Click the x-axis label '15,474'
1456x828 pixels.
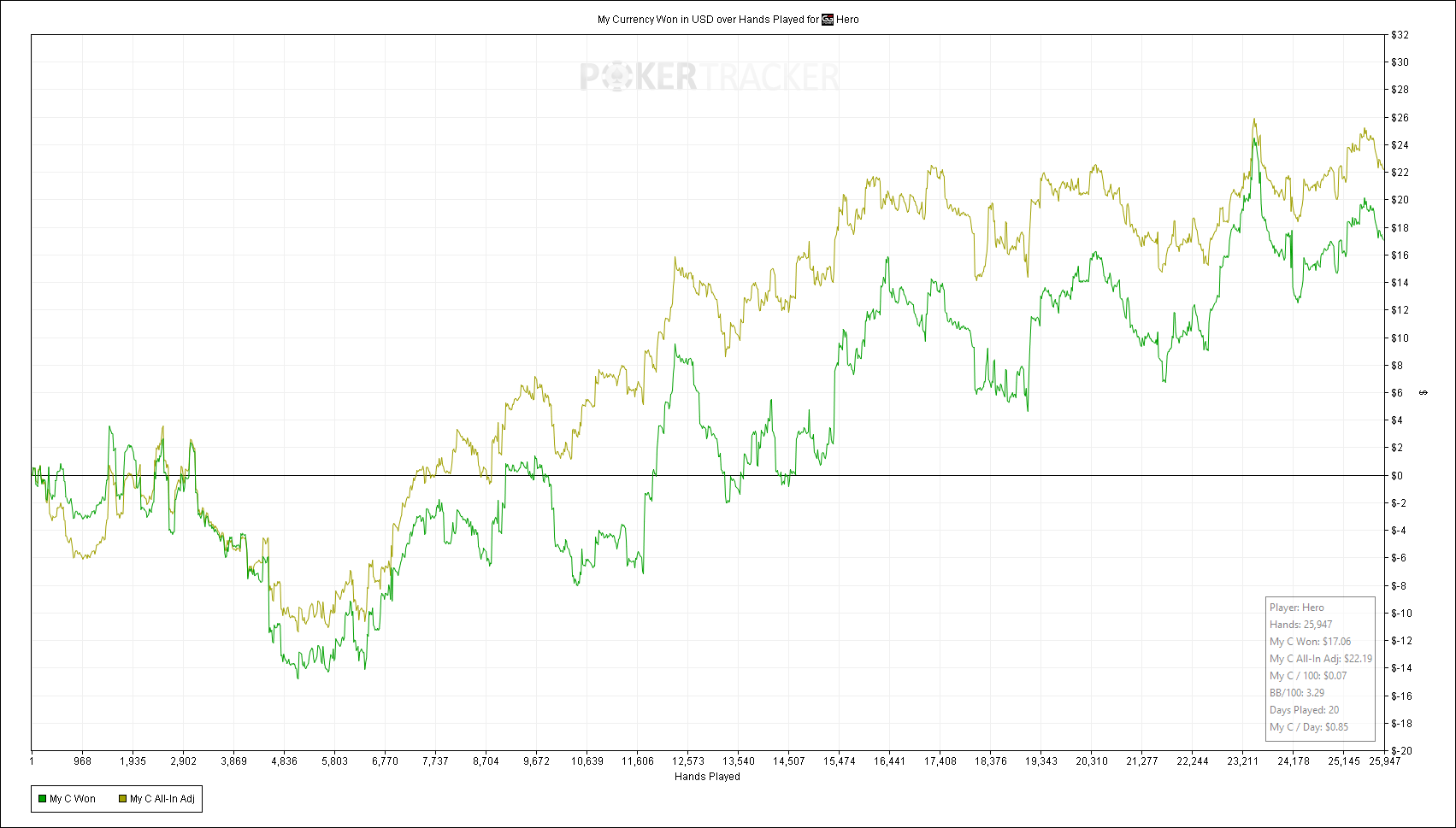(x=839, y=761)
